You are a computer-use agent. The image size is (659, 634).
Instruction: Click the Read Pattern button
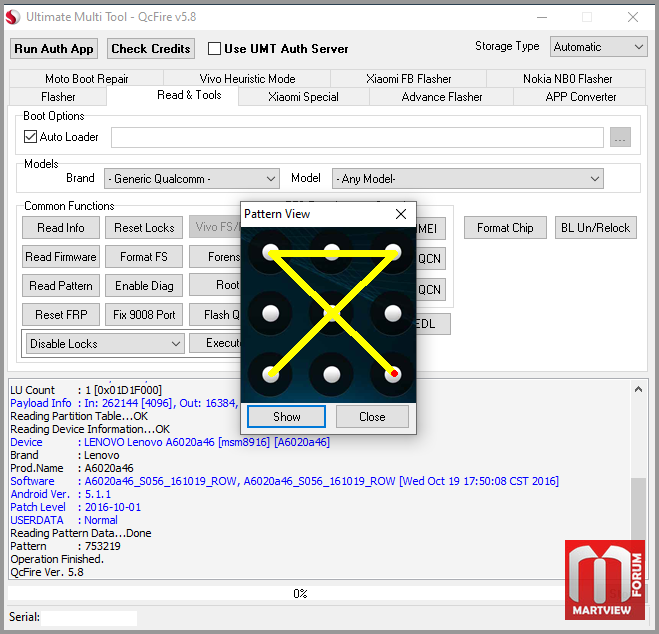(x=61, y=286)
